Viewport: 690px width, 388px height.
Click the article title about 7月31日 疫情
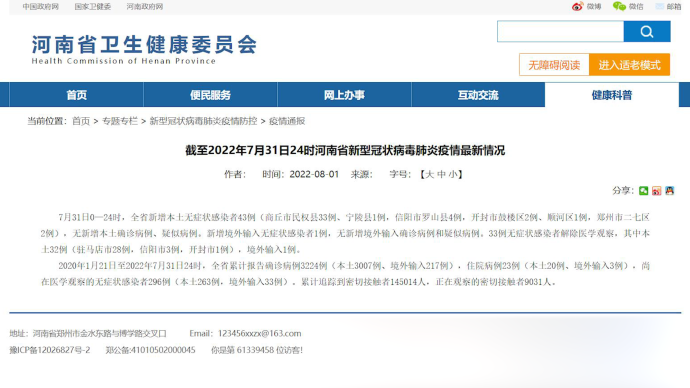pos(345,150)
